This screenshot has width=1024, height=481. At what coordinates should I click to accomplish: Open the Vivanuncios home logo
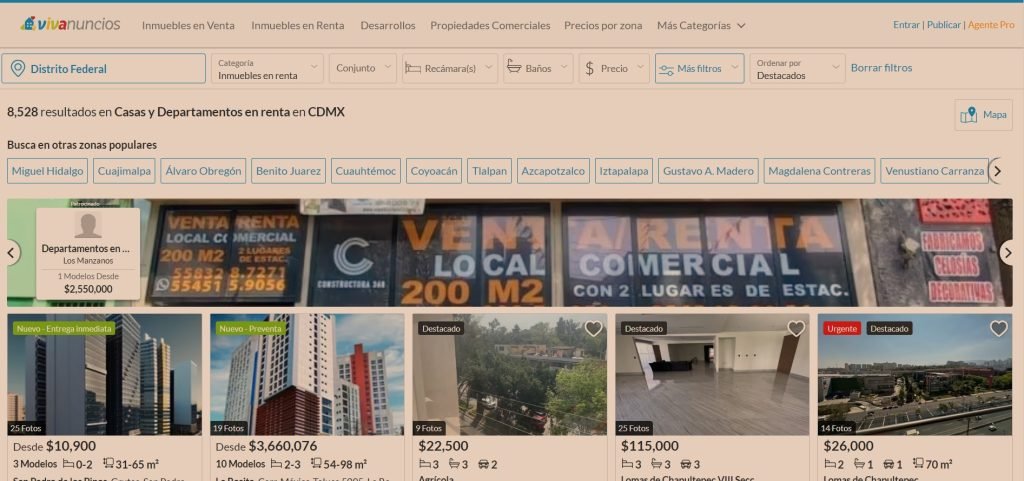tap(70, 24)
